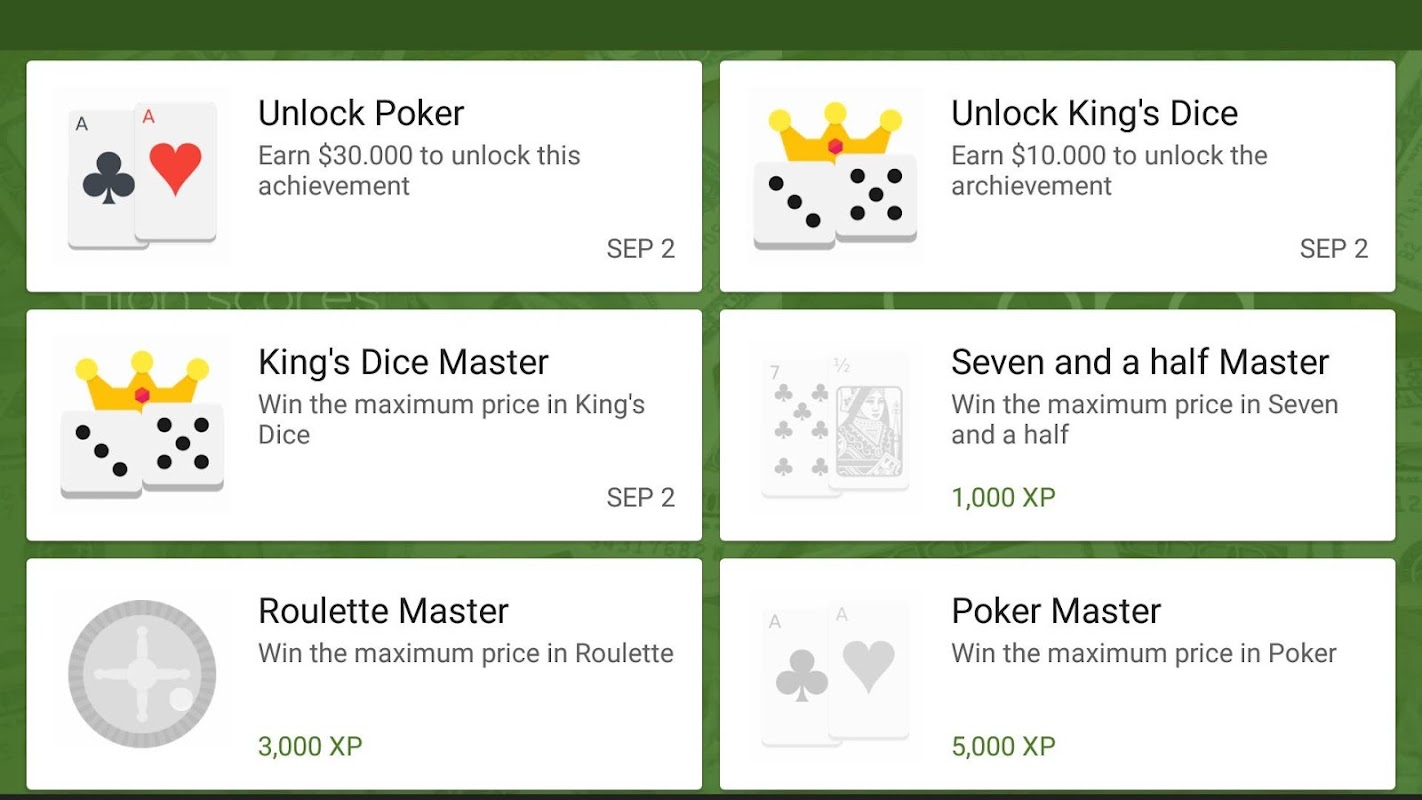Screen dimensions: 1422x800
Task: Click the 3,000 XP reward label
Action: pos(310,746)
